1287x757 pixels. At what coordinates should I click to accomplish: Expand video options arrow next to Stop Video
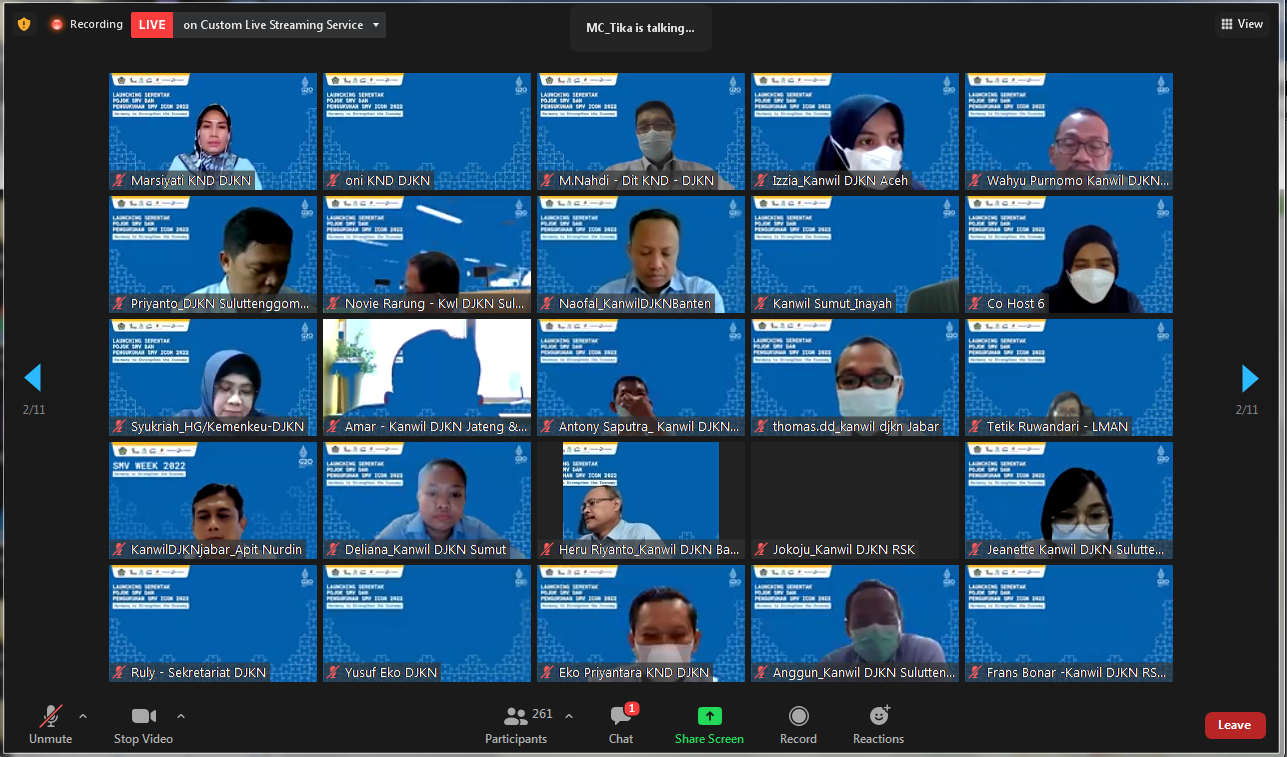[x=181, y=716]
